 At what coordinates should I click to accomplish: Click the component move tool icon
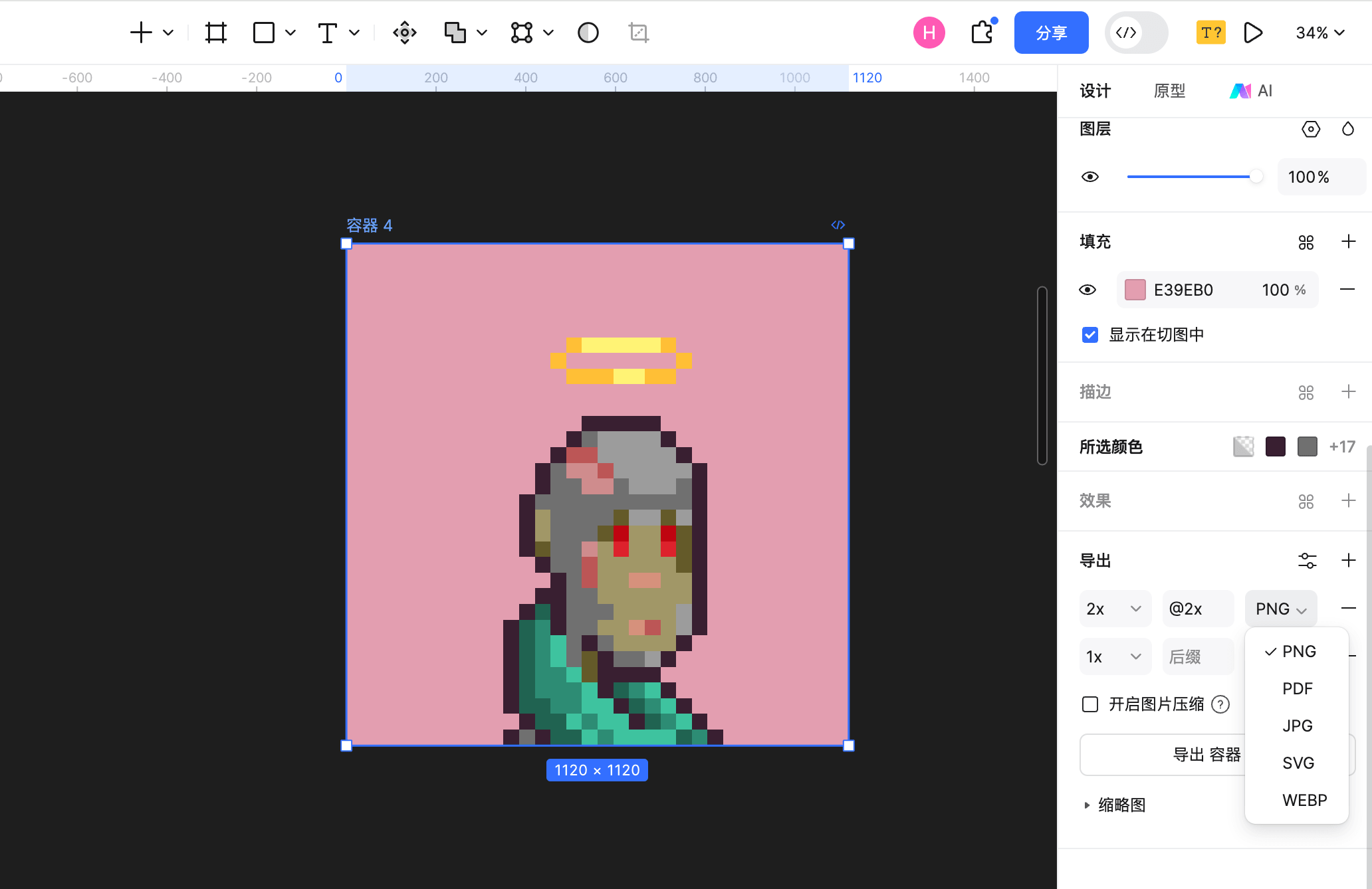pos(404,33)
